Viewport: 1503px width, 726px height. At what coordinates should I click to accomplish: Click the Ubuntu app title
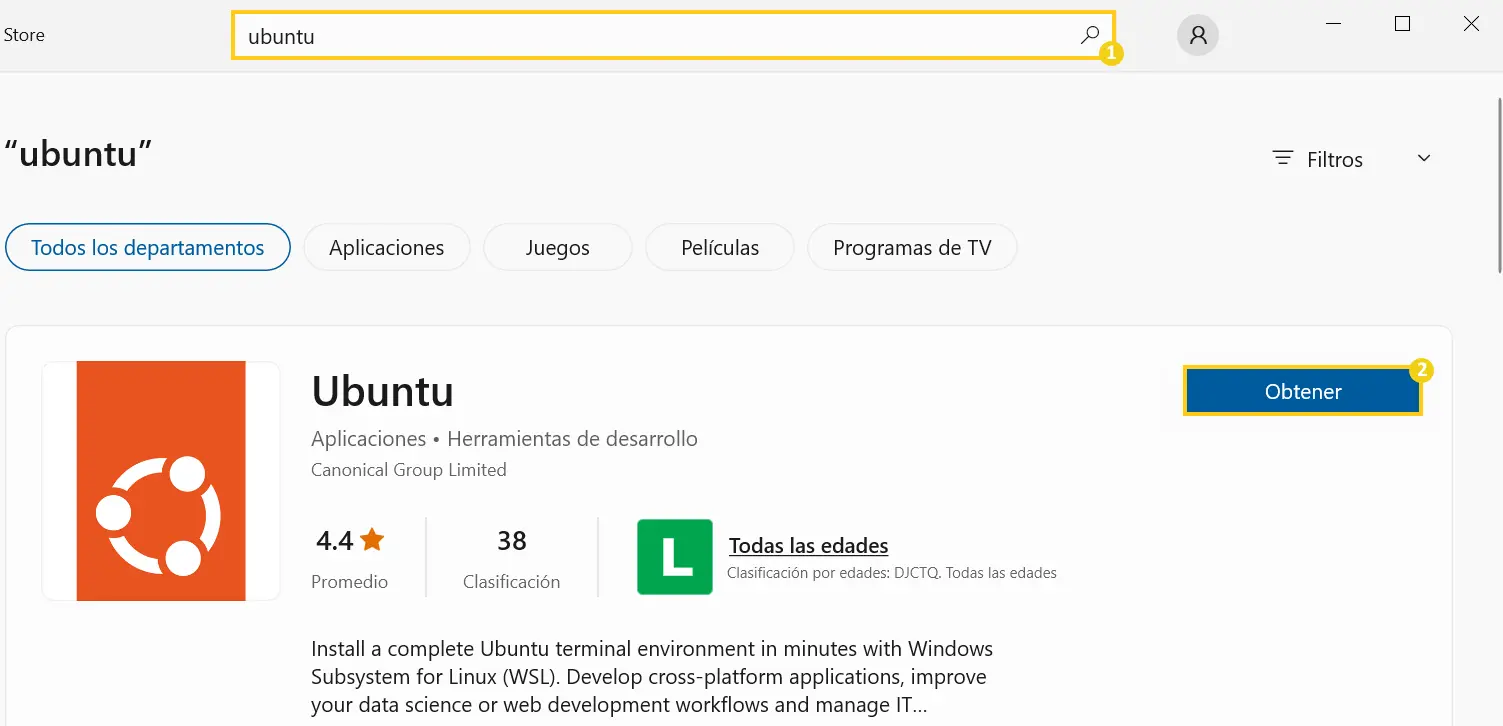[383, 391]
